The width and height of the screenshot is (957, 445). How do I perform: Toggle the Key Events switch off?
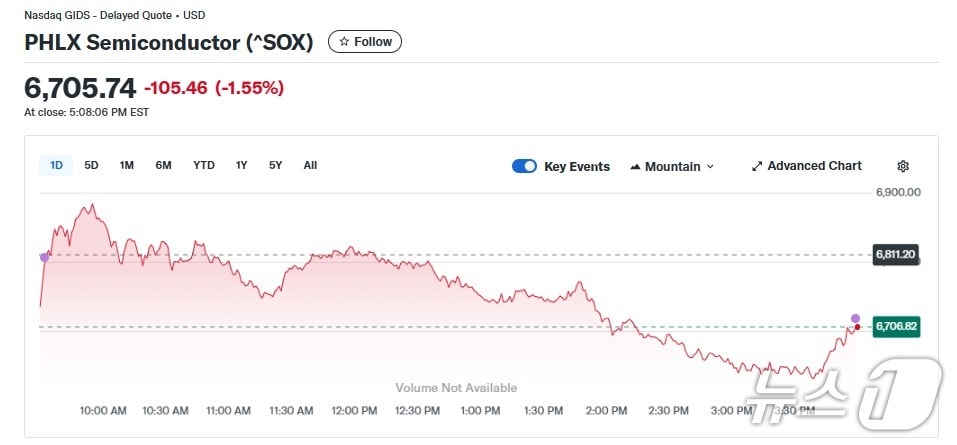524,166
